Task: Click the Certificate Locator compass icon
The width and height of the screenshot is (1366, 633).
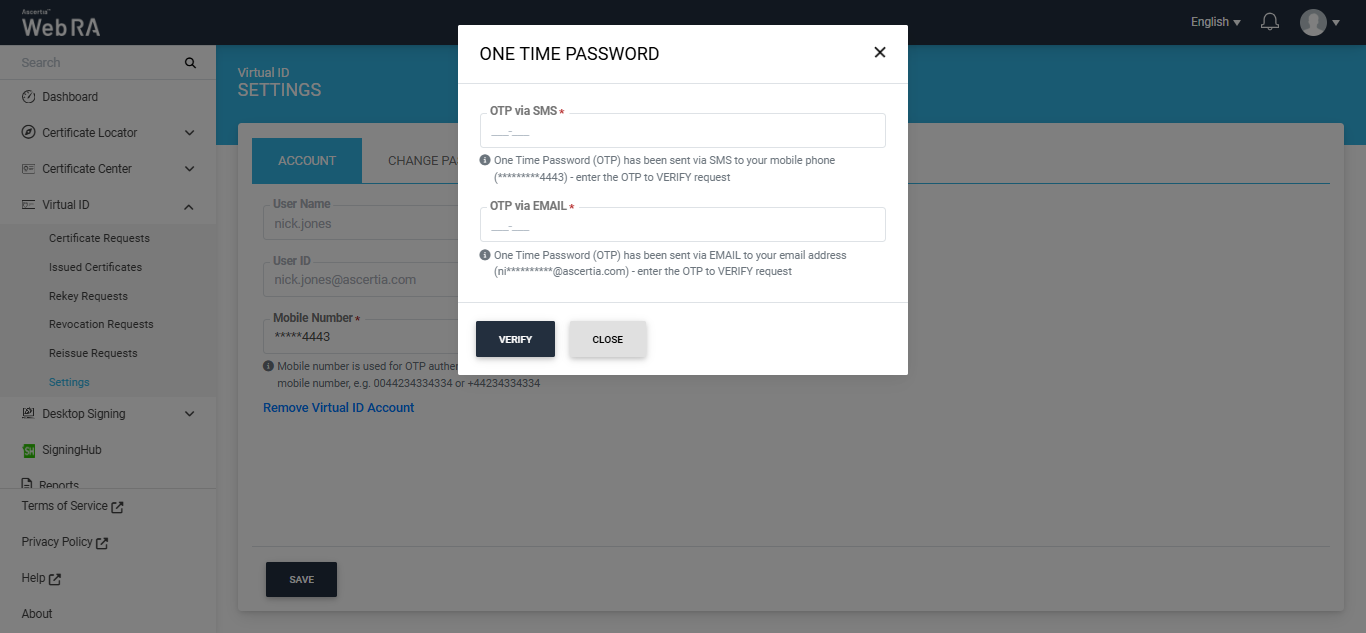Action: [x=28, y=133]
